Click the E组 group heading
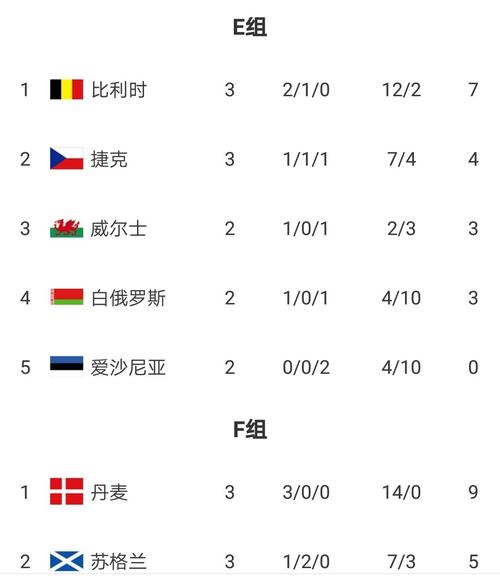 [x=250, y=27]
